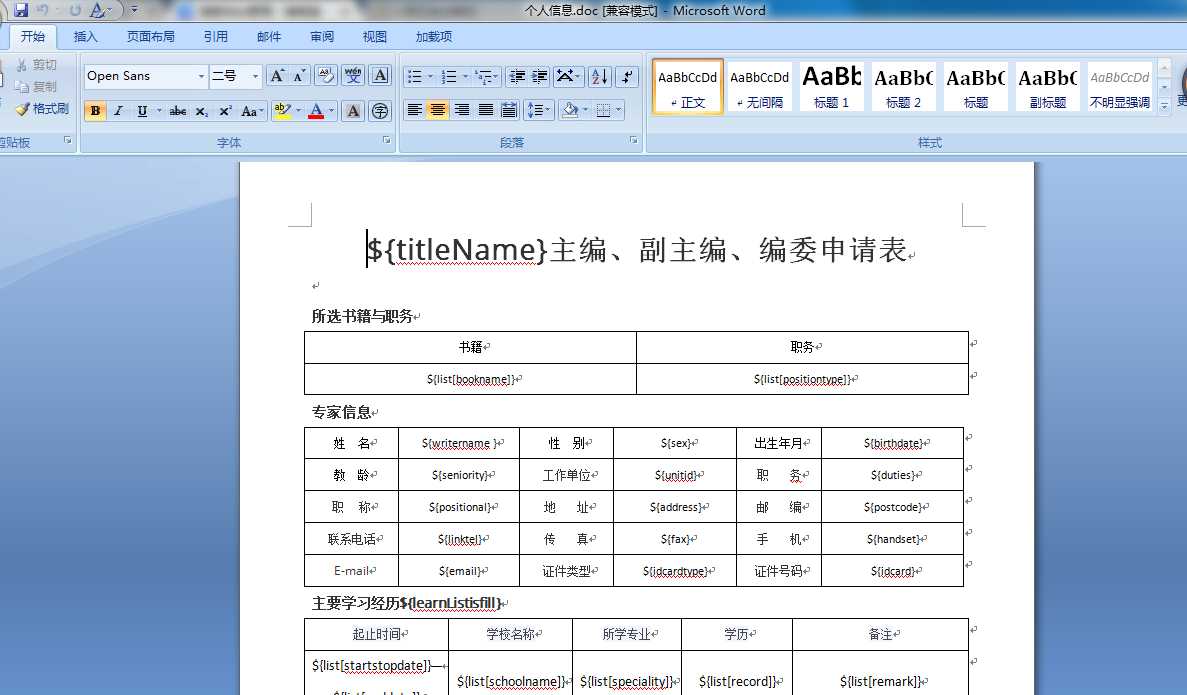Open the font size 二号 dropdown
Viewport: 1187px width, 695px height.
(255, 76)
